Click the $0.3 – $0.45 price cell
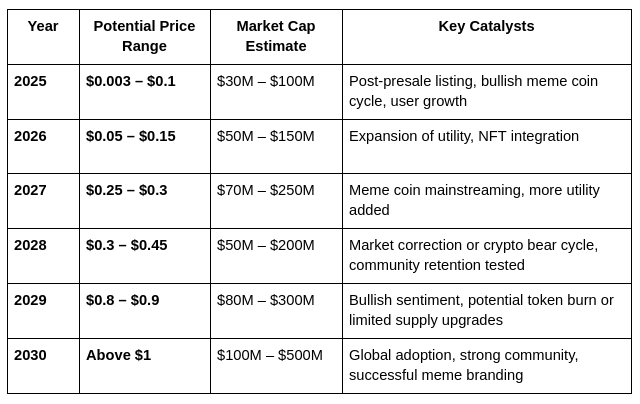This screenshot has width=640, height=404. 127,245
